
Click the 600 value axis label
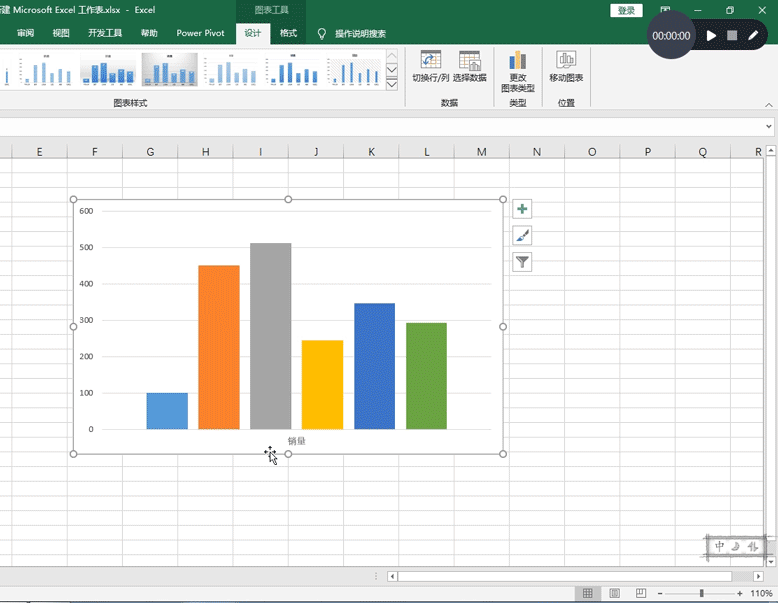[86, 211]
